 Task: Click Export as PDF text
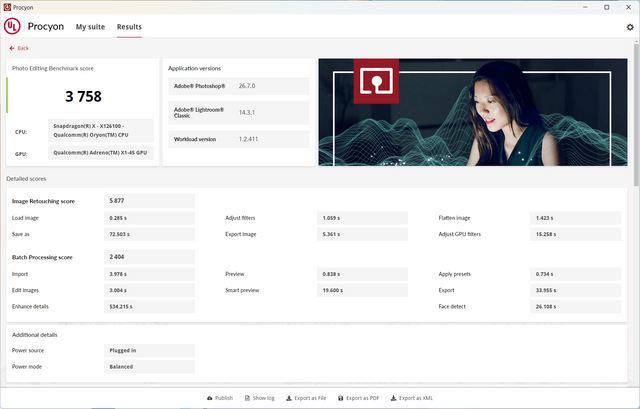click(x=362, y=398)
